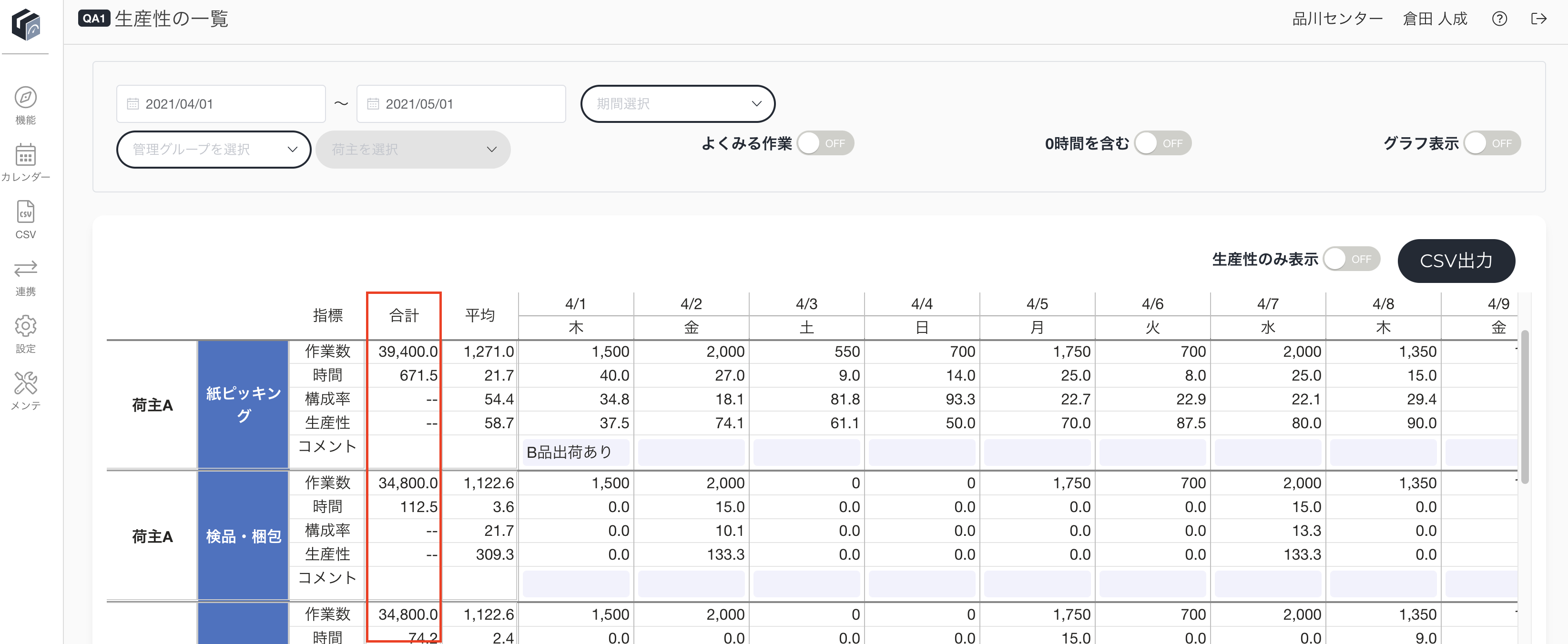Image resolution: width=1568 pixels, height=644 pixels.
Task: Click 検品・梱包 comment field for 4/1
Action: [576, 584]
